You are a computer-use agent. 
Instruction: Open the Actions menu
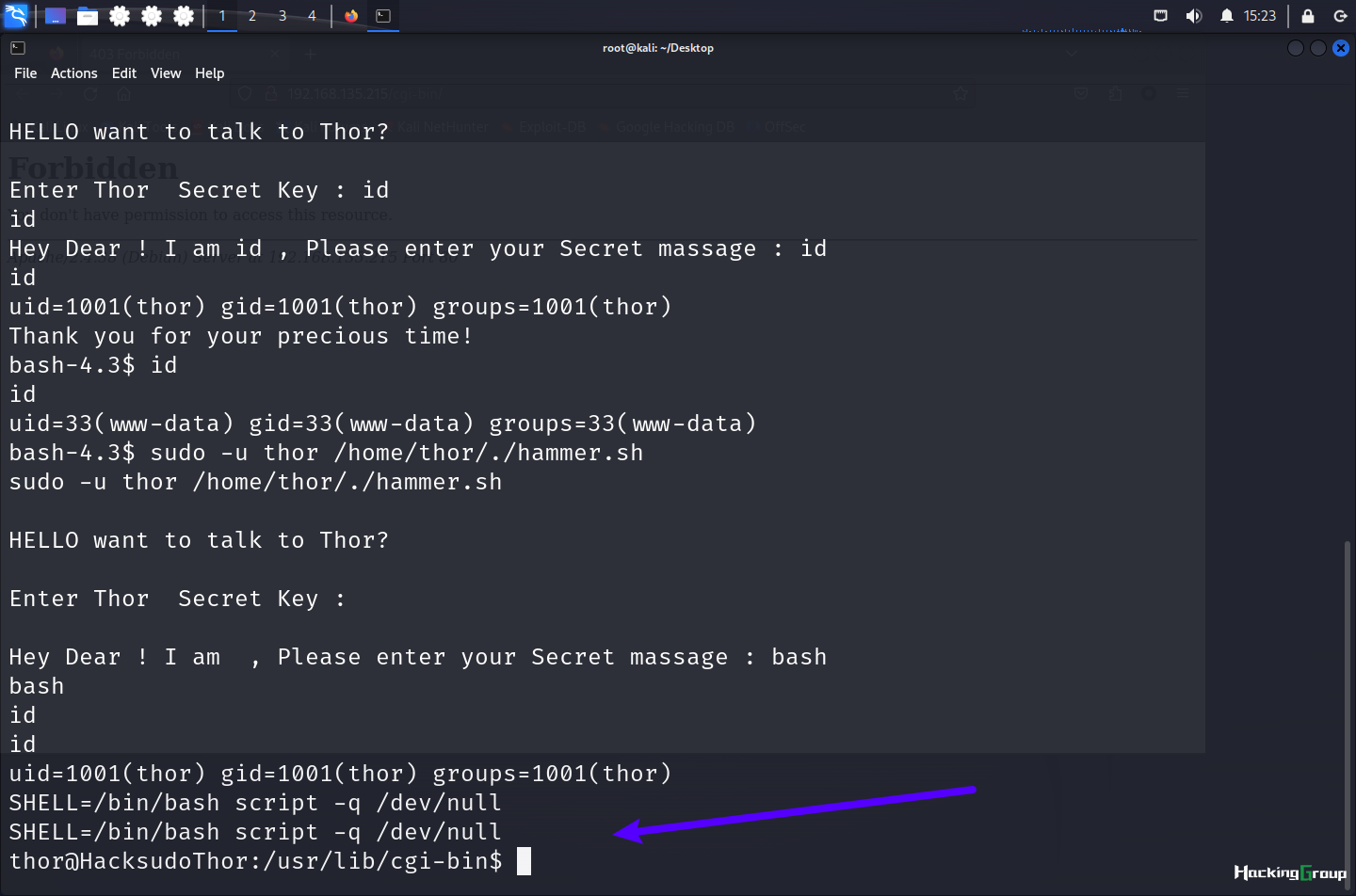74,73
